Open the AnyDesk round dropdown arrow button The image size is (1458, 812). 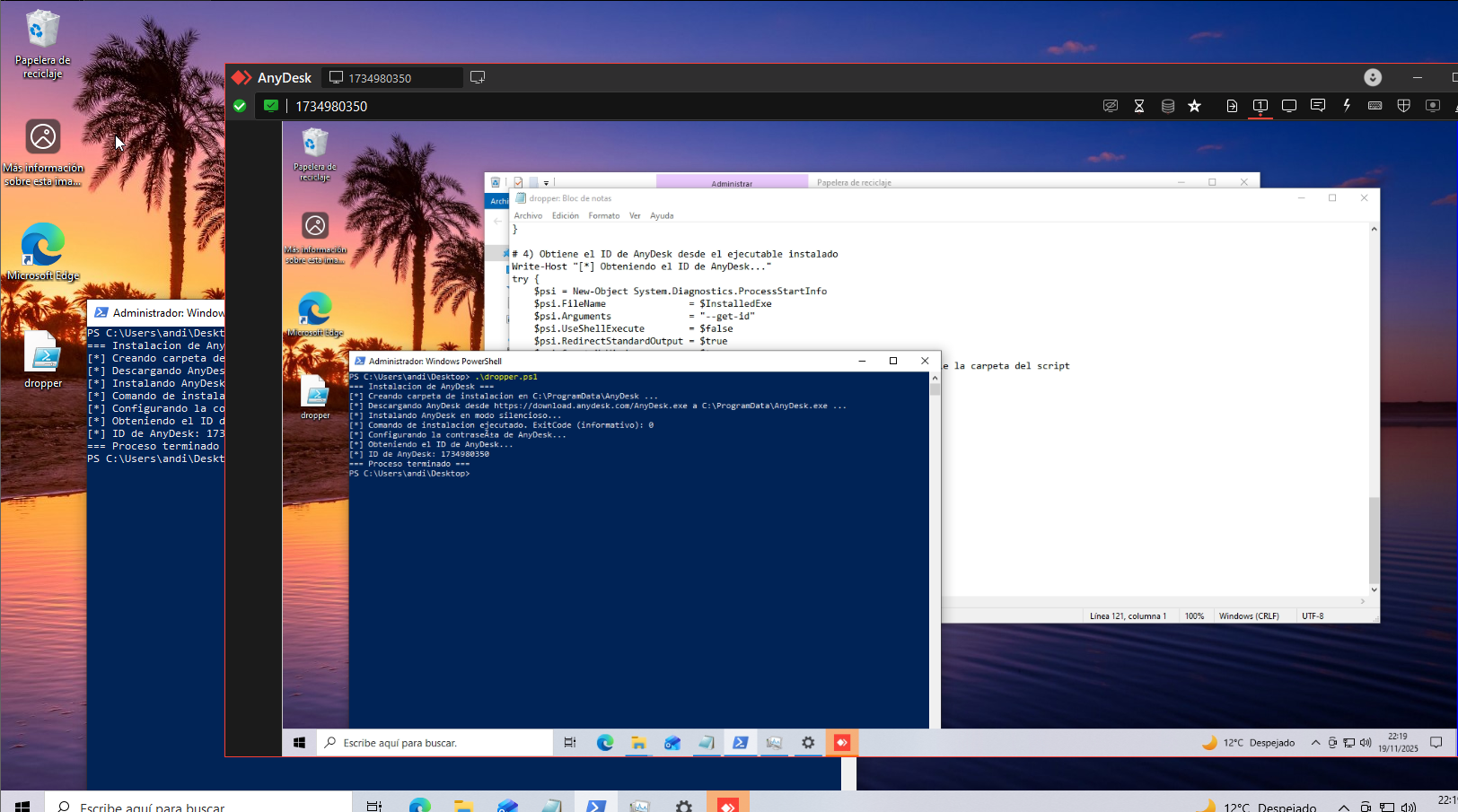point(1373,78)
